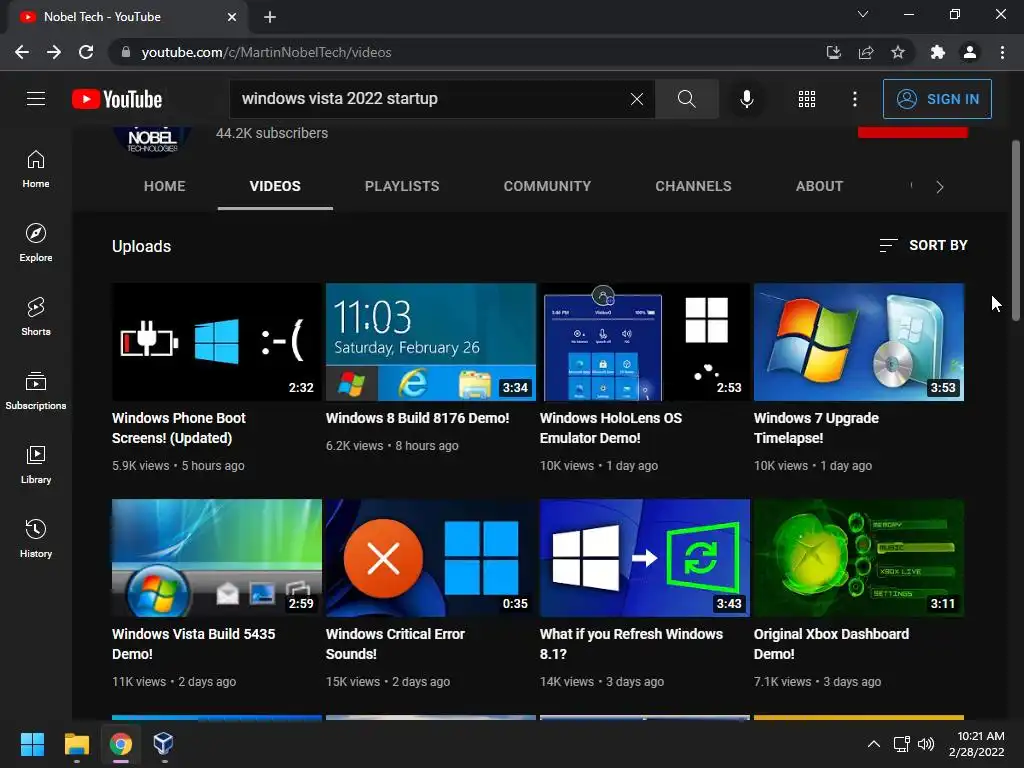The image size is (1024, 768).
Task: Go forward in browser
Action: 54,52
